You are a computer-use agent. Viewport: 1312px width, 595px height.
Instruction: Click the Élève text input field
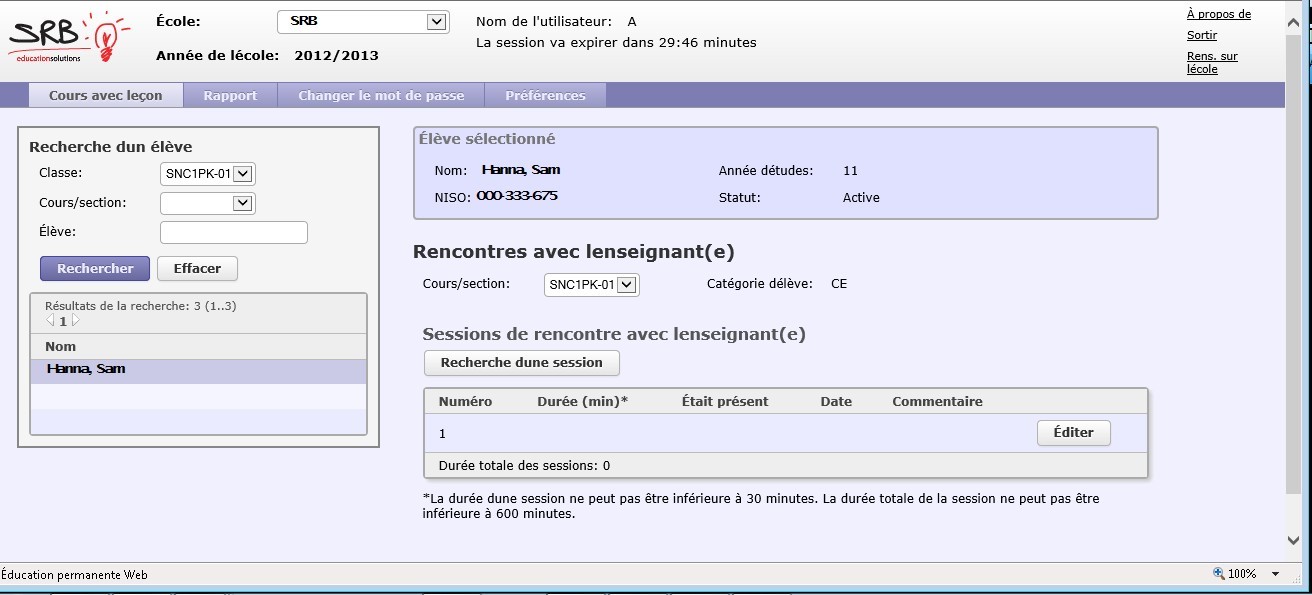point(234,233)
